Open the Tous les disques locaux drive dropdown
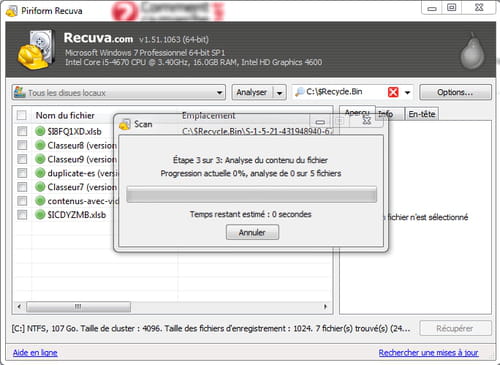This screenshot has height=365, width=500. tap(219, 92)
